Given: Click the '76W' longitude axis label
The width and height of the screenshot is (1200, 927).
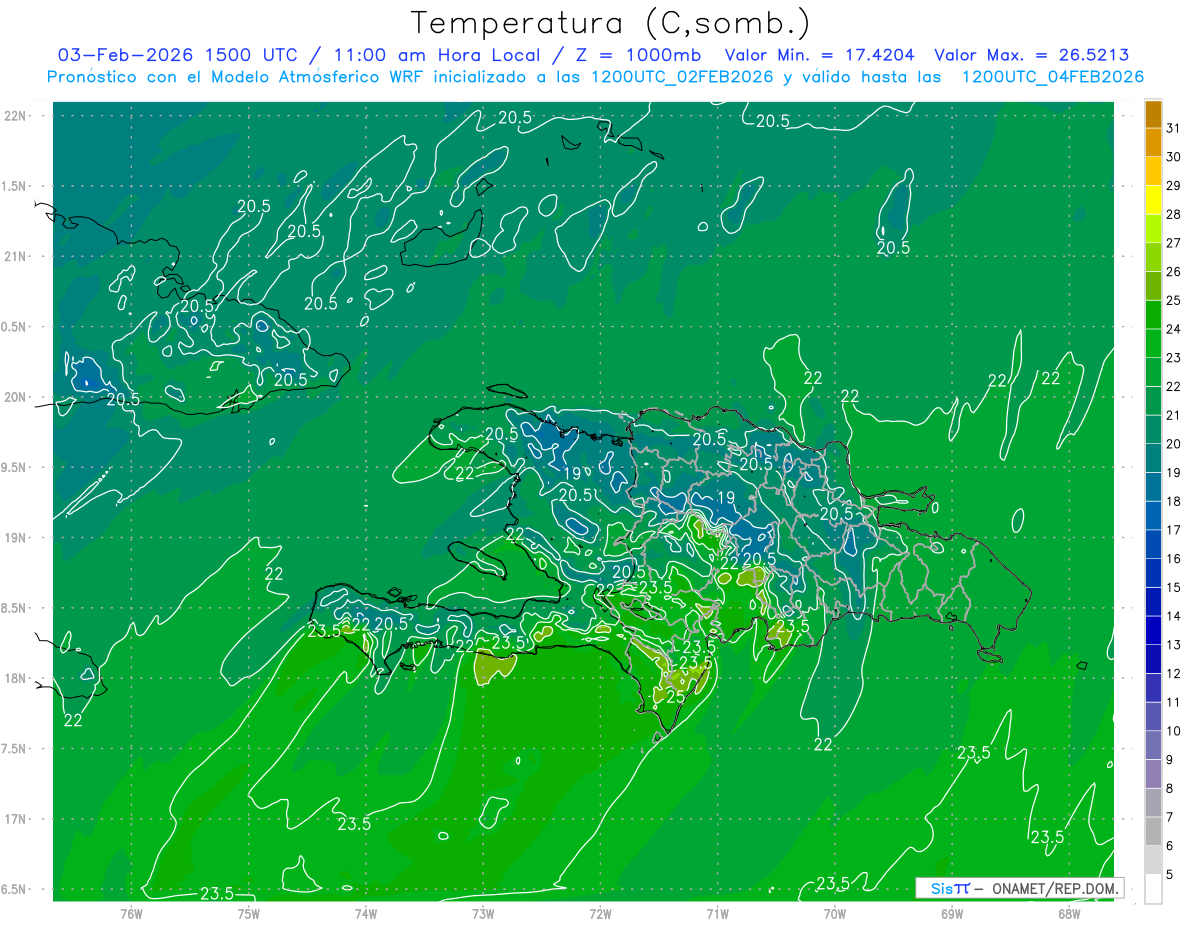Looking at the screenshot, I should [131, 914].
